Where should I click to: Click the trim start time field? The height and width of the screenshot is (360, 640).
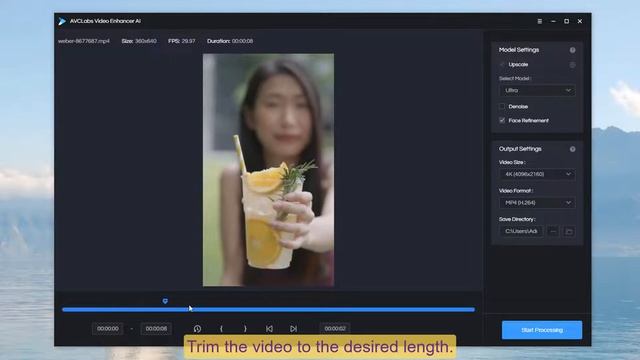[108, 329]
